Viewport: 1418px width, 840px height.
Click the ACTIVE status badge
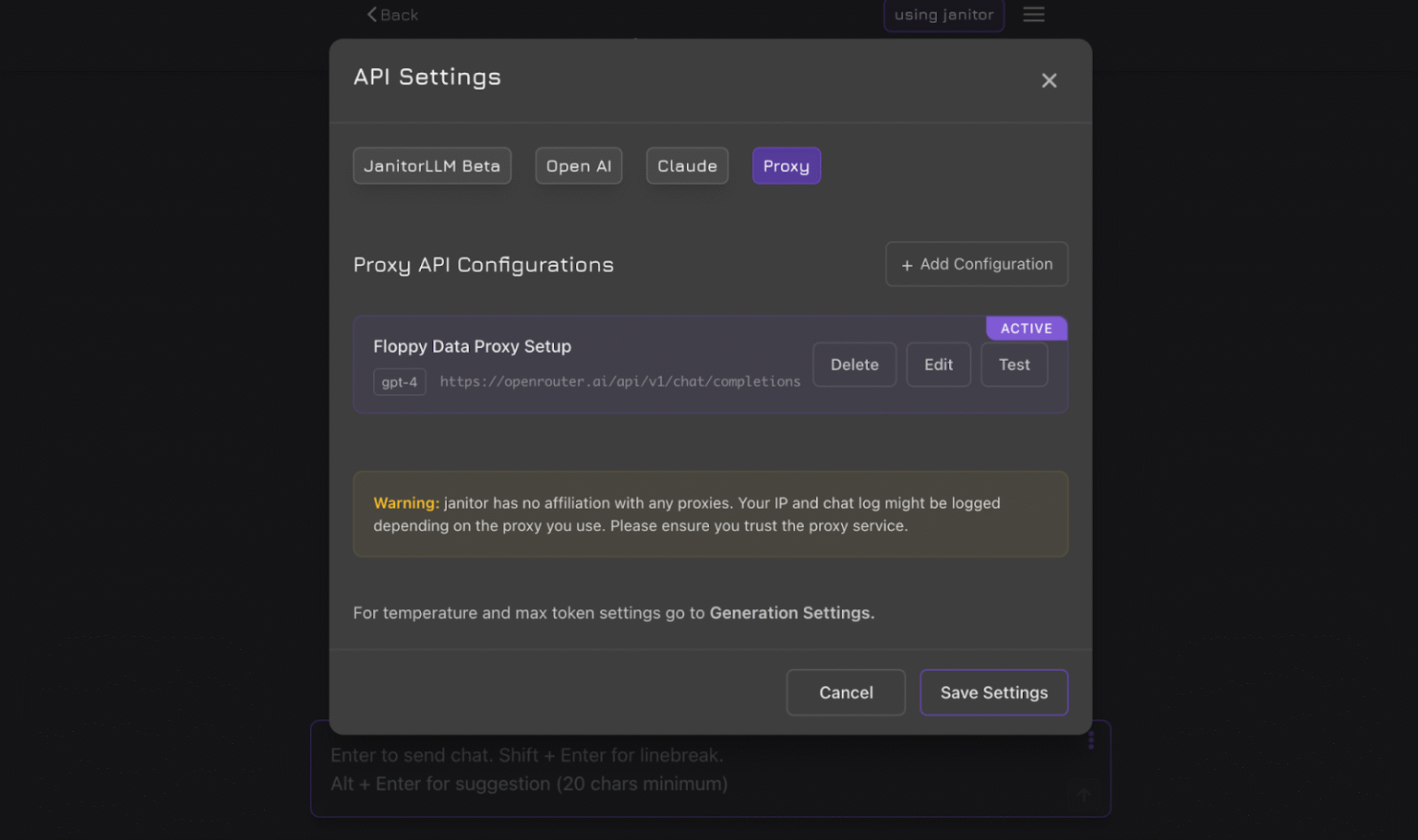click(x=1027, y=328)
